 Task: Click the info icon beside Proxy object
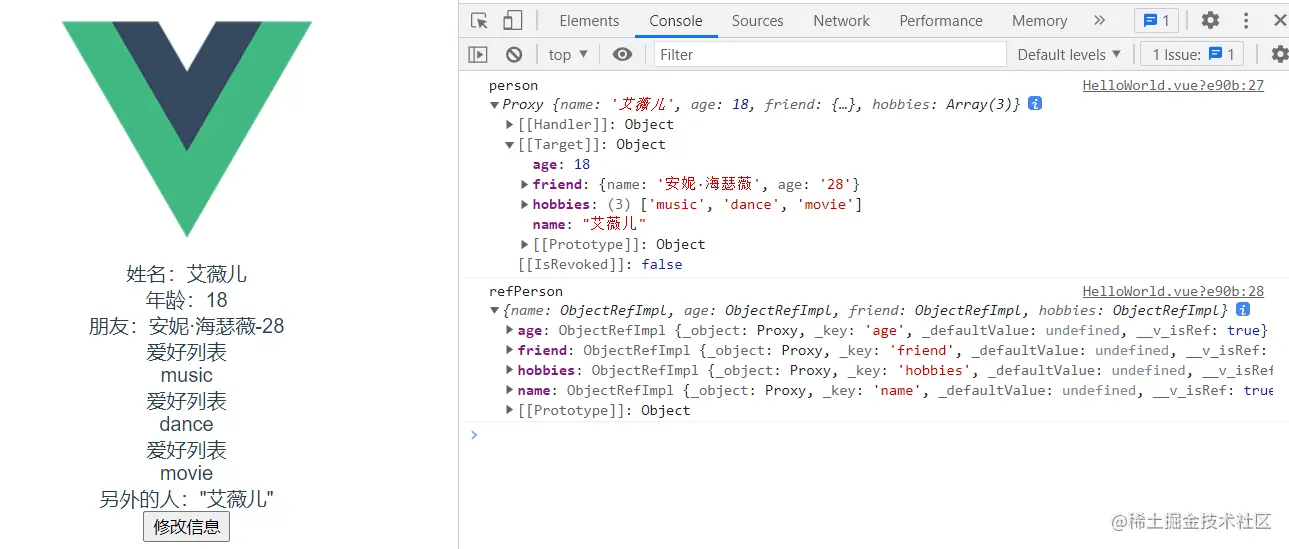[1035, 103]
